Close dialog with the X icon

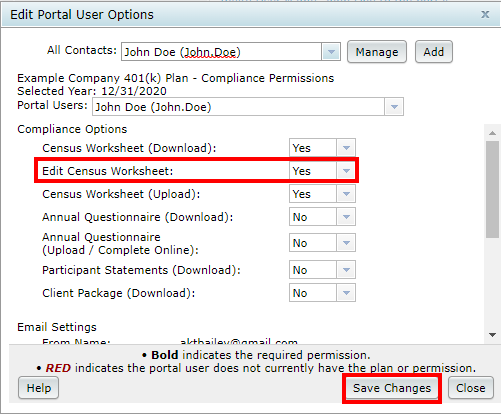[x=485, y=14]
